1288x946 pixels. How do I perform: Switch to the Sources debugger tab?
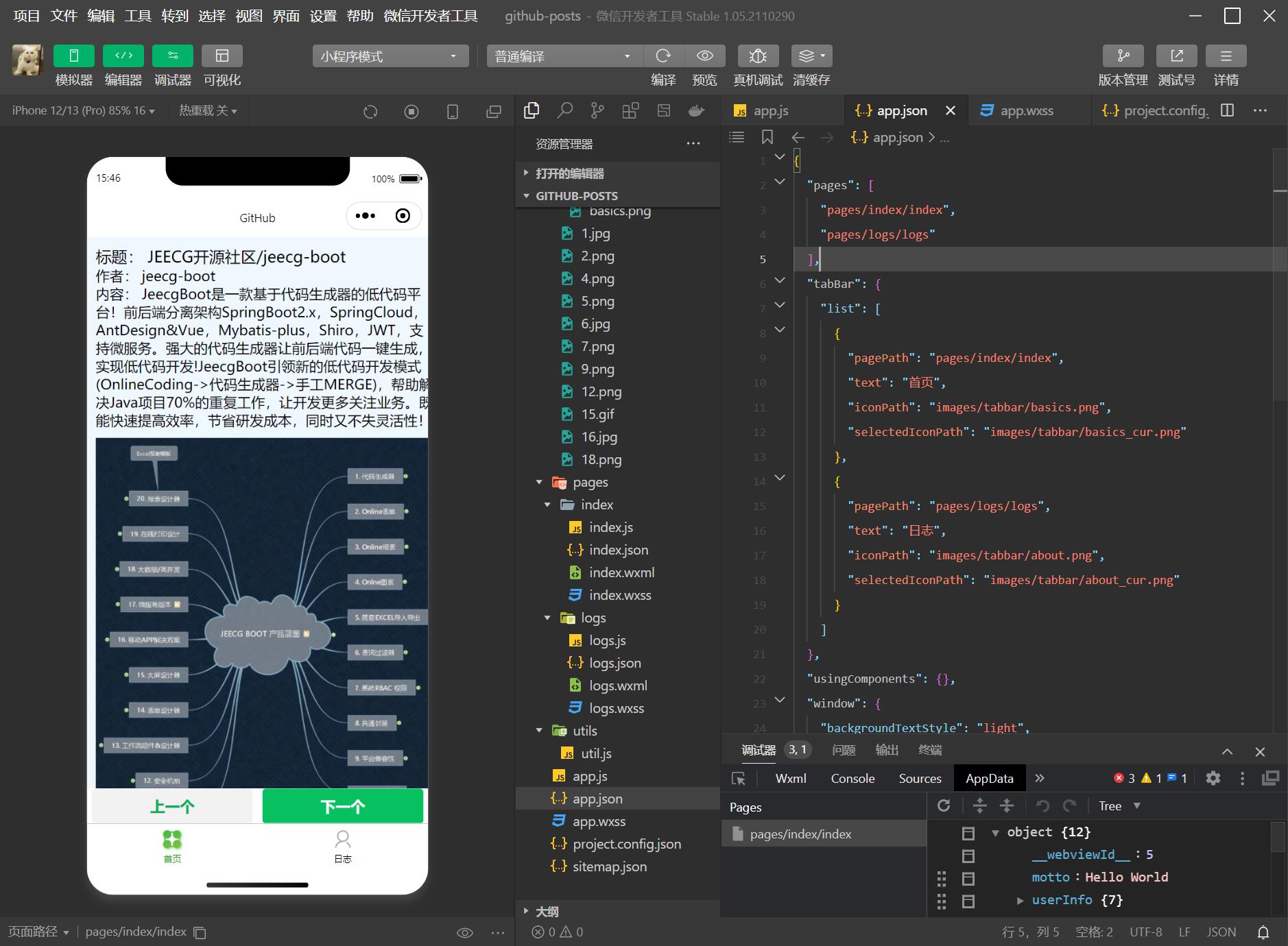[x=920, y=778]
